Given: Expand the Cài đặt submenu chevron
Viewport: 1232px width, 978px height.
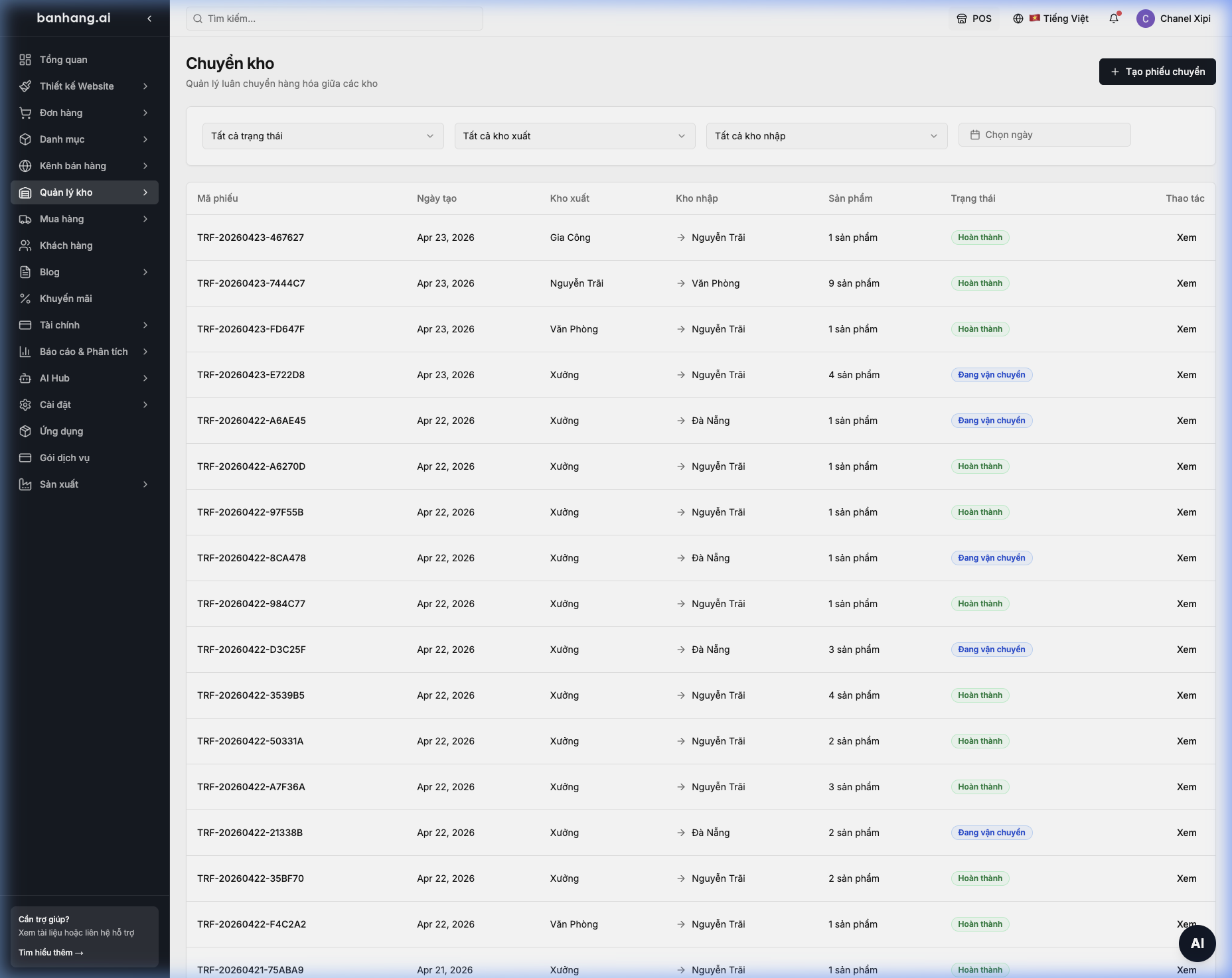Looking at the screenshot, I should 145,405.
